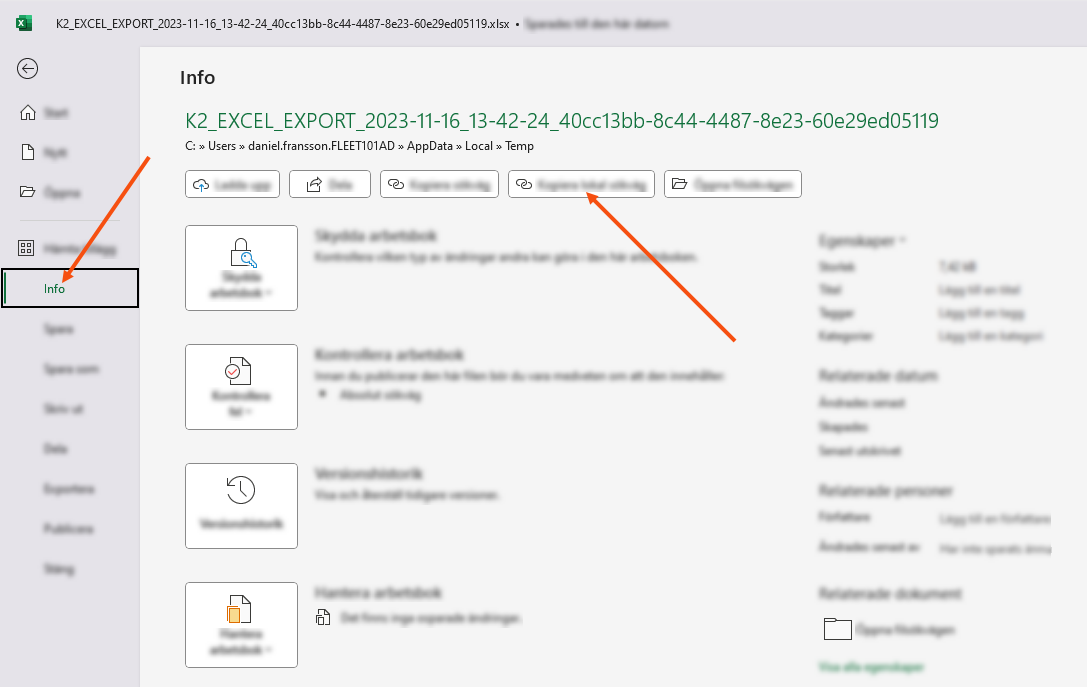Click the share arrow button
This screenshot has width=1087, height=687.
click(329, 184)
